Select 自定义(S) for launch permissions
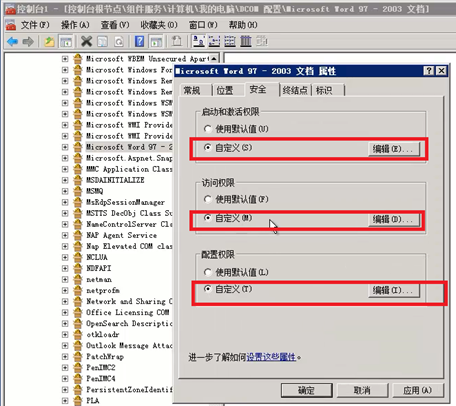Screen dimensions: 456x406 [x=228, y=147]
